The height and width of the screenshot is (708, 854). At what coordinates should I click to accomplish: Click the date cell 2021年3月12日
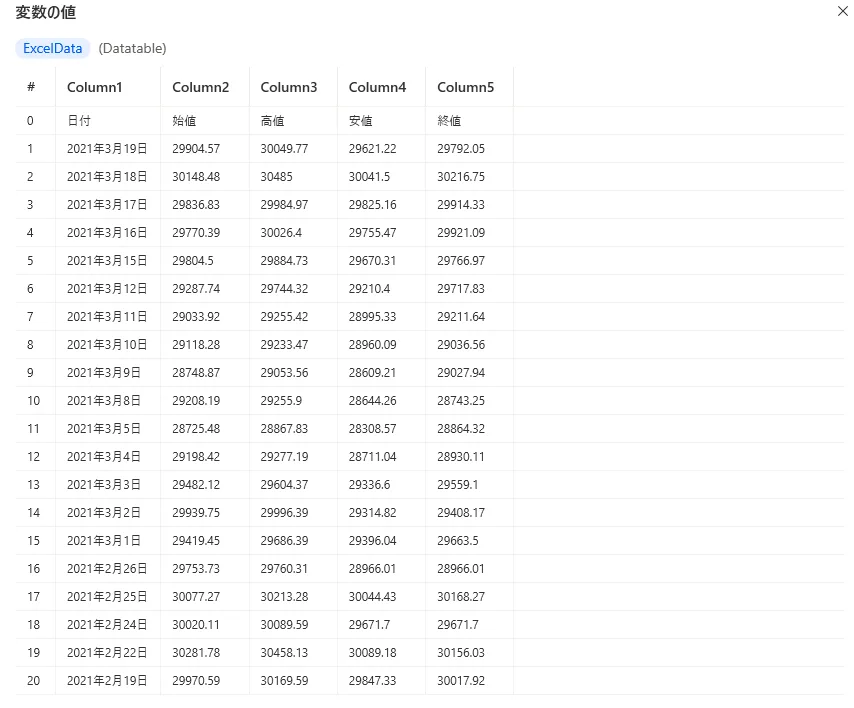[107, 289]
